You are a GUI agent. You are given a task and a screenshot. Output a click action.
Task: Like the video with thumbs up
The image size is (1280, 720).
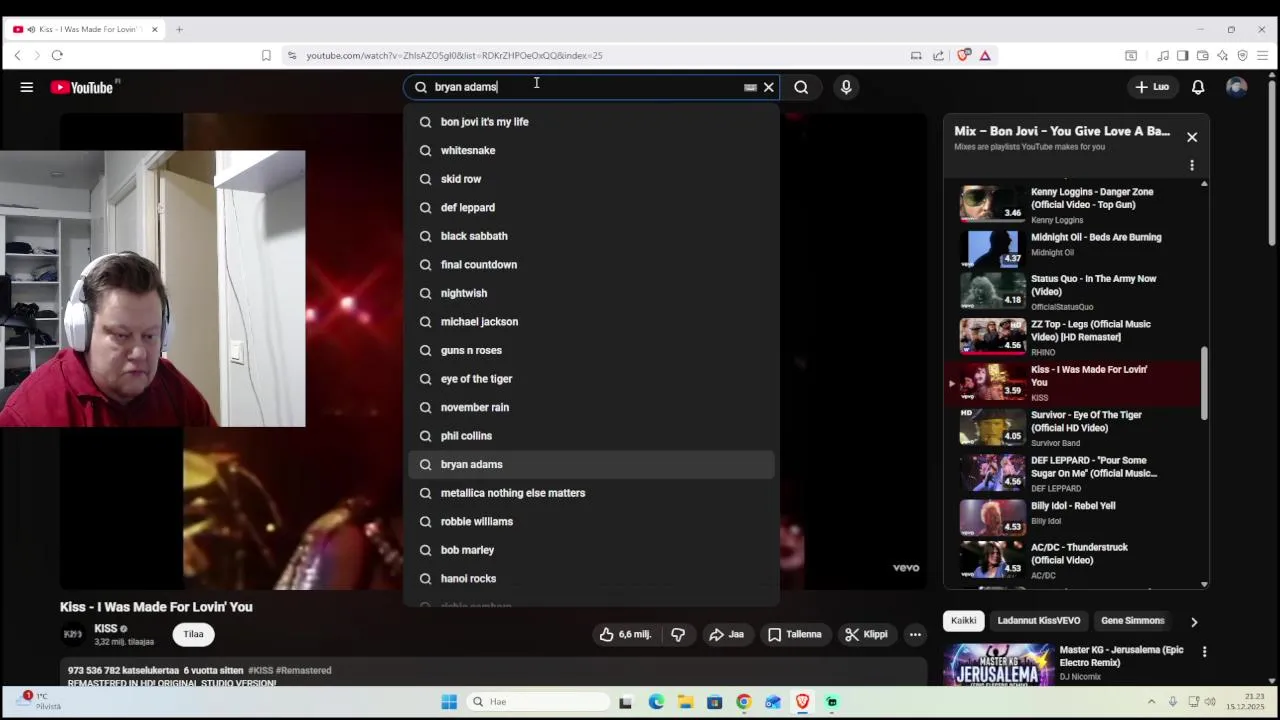pos(625,634)
